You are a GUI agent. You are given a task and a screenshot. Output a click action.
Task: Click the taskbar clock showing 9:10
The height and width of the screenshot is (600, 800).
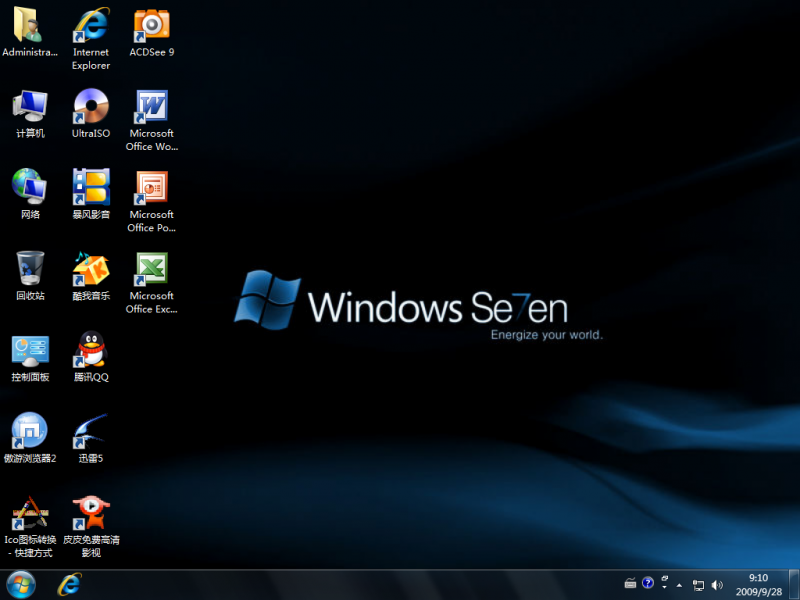pos(759,585)
